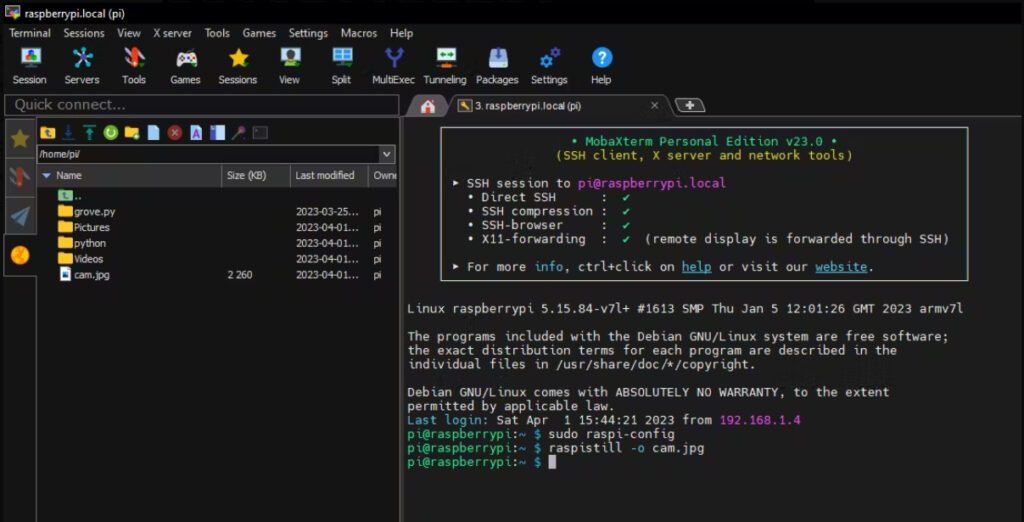Image resolution: width=1024 pixels, height=522 pixels.
Task: Click the website link in banner
Action: coord(840,267)
